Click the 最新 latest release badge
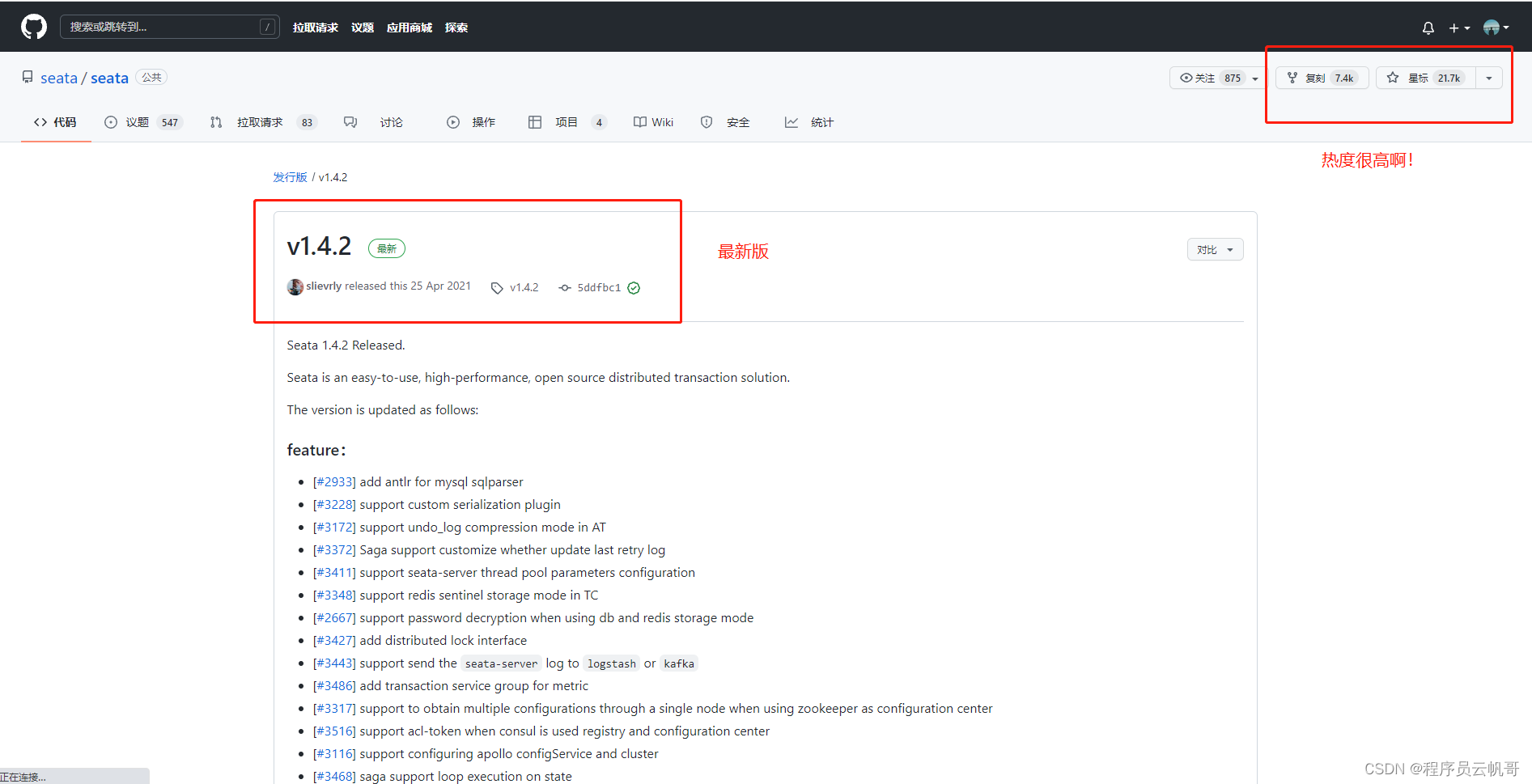The image size is (1532, 784). pos(387,248)
